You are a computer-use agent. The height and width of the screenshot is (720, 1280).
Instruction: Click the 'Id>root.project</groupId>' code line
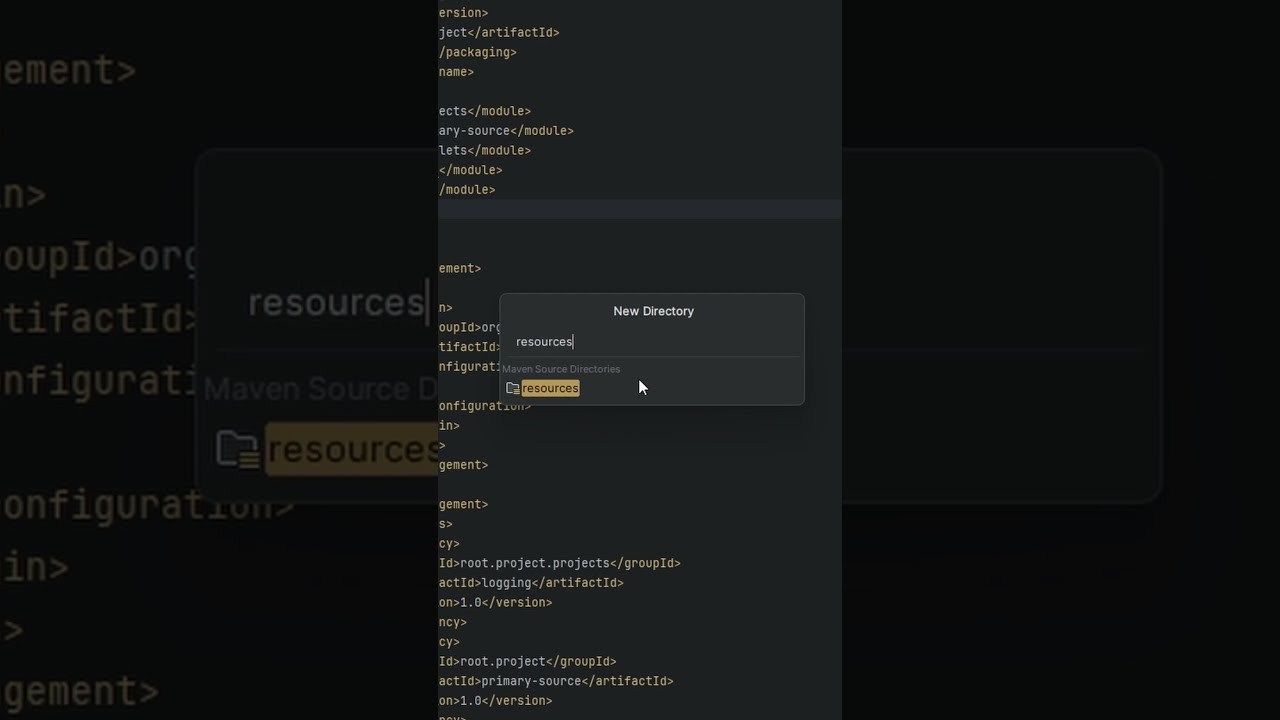tap(528, 661)
